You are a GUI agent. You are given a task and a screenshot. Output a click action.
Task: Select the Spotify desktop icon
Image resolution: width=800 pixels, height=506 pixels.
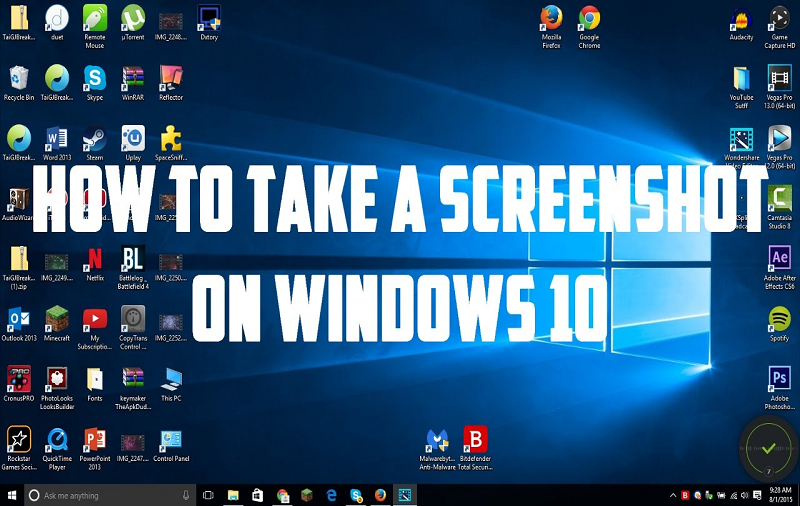pyautogui.click(x=779, y=319)
